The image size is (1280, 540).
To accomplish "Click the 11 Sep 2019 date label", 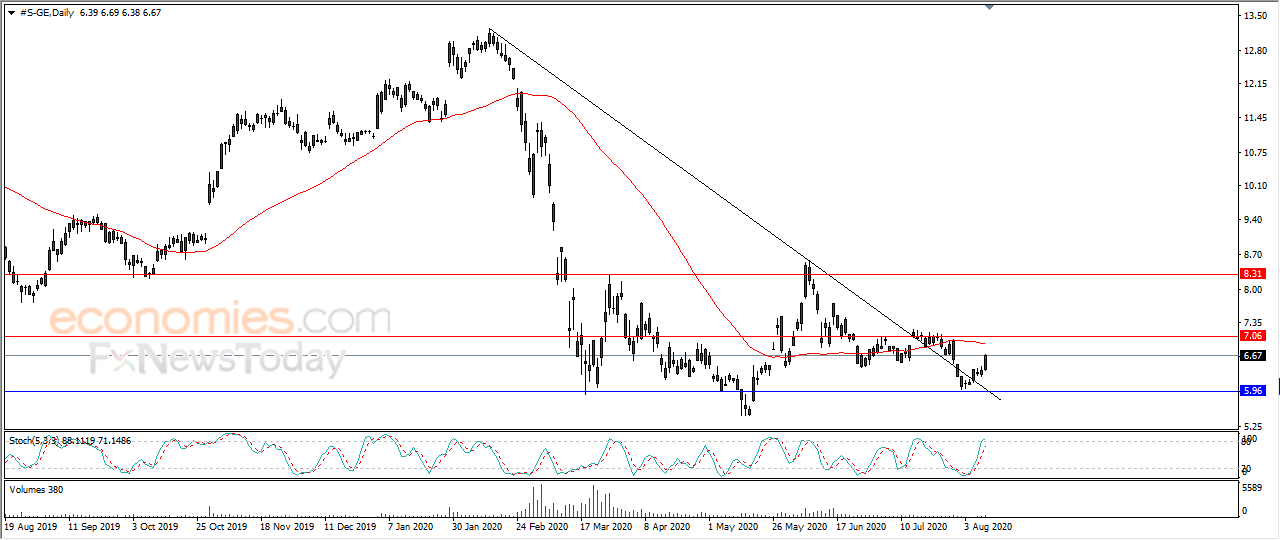I will (x=95, y=525).
